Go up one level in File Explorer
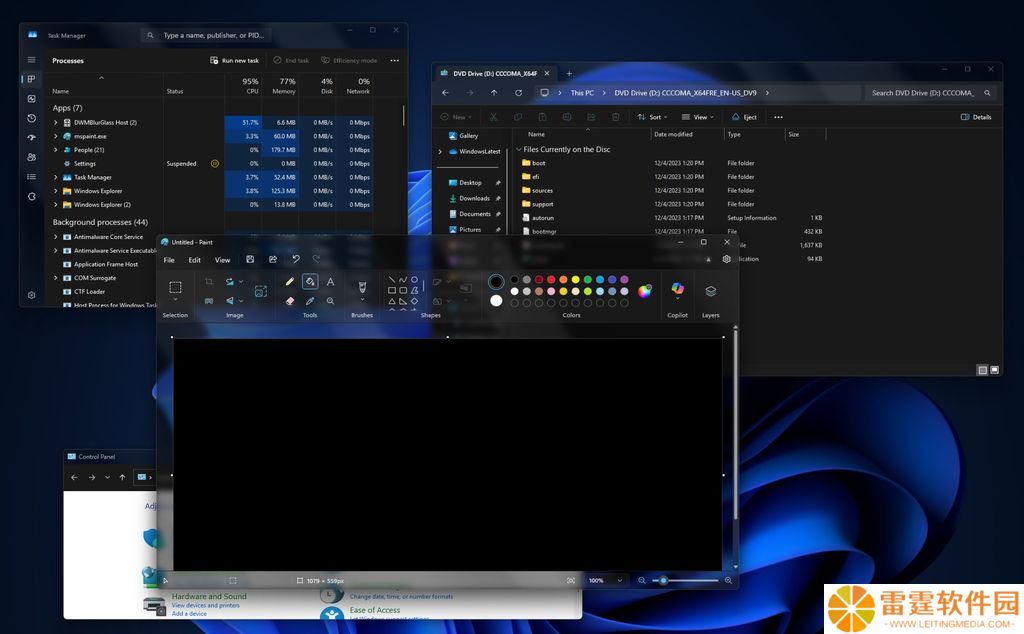 [x=494, y=93]
